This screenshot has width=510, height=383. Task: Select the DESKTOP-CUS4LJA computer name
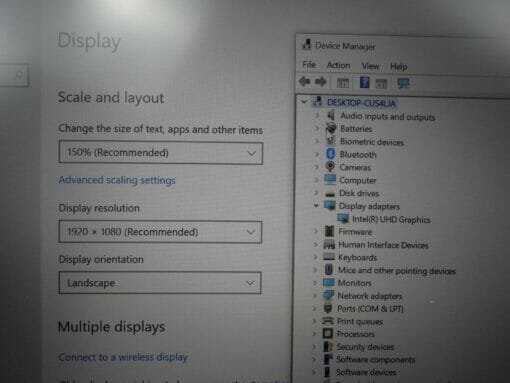361,103
